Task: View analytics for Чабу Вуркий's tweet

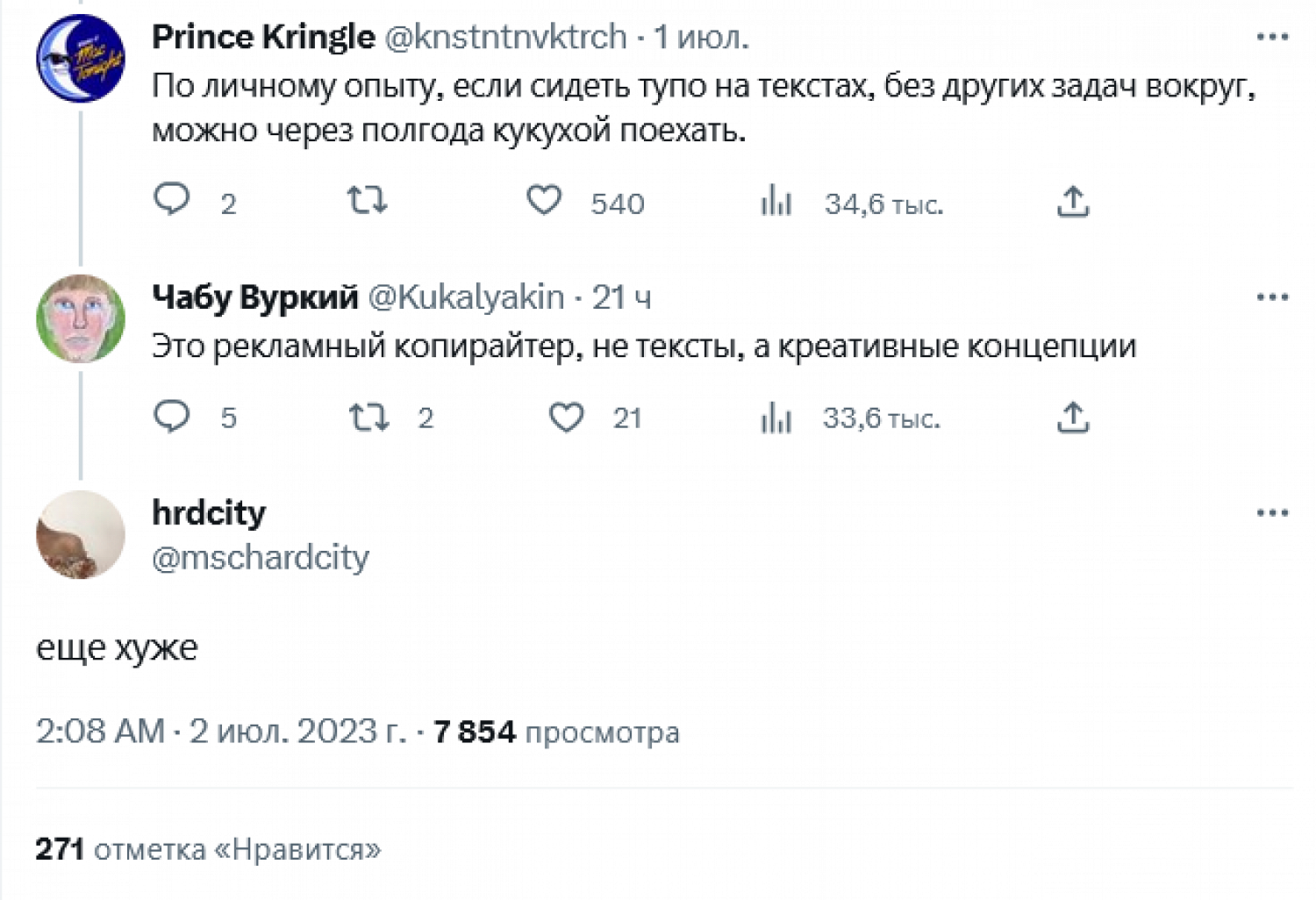Action: point(776,418)
